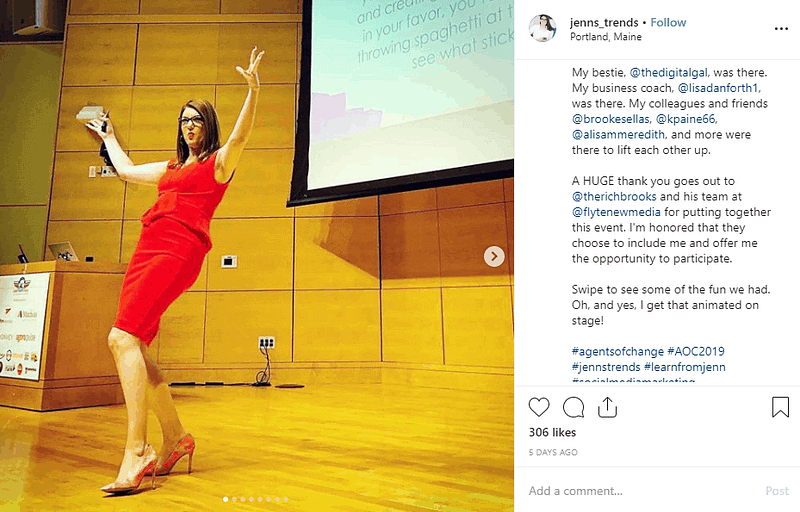This screenshot has width=800, height=512.
Task: Advance to next photo with arrow
Action: tap(494, 256)
